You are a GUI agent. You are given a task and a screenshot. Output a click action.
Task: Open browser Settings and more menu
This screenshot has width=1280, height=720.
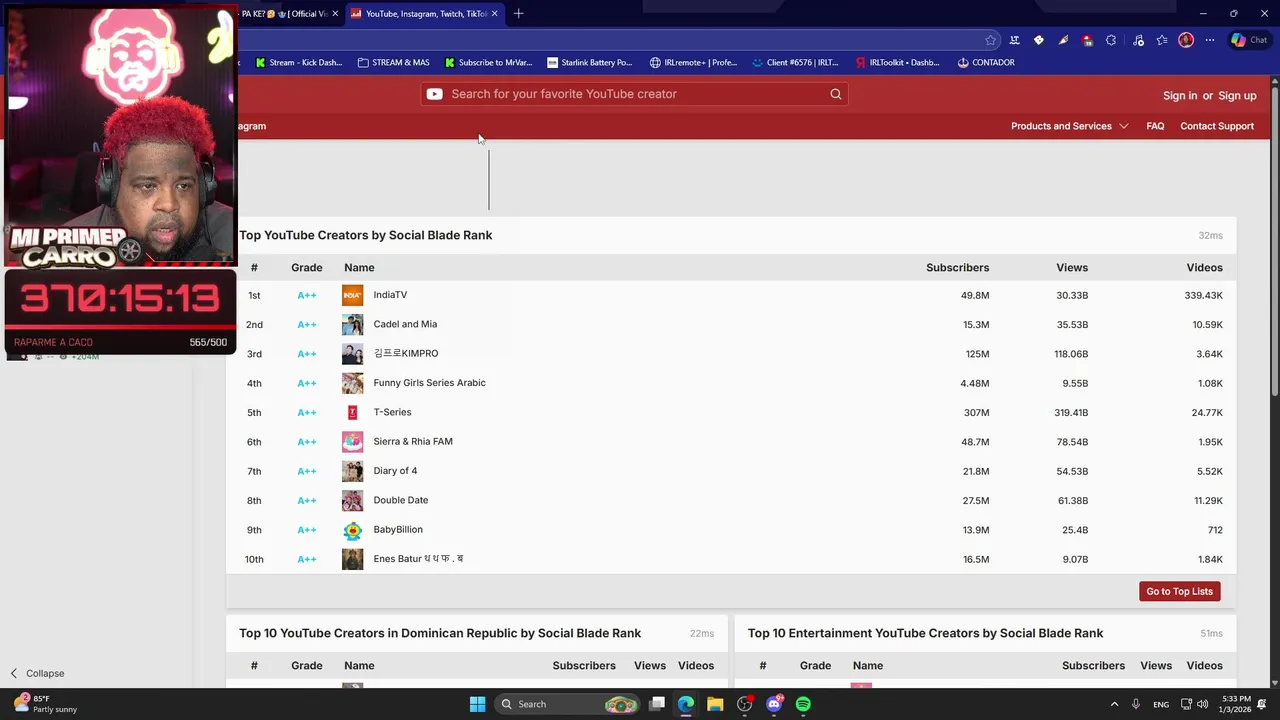tap(1210, 40)
